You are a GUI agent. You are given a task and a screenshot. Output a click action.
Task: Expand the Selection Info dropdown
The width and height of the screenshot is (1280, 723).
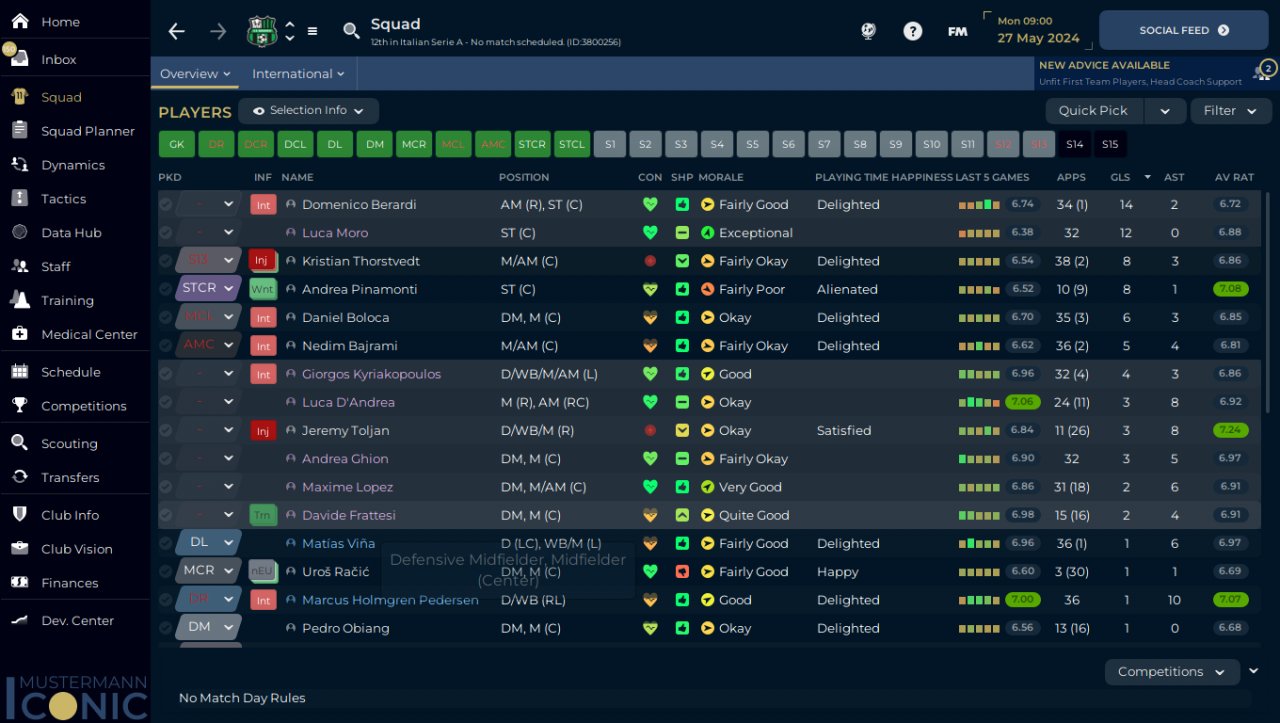[308, 111]
